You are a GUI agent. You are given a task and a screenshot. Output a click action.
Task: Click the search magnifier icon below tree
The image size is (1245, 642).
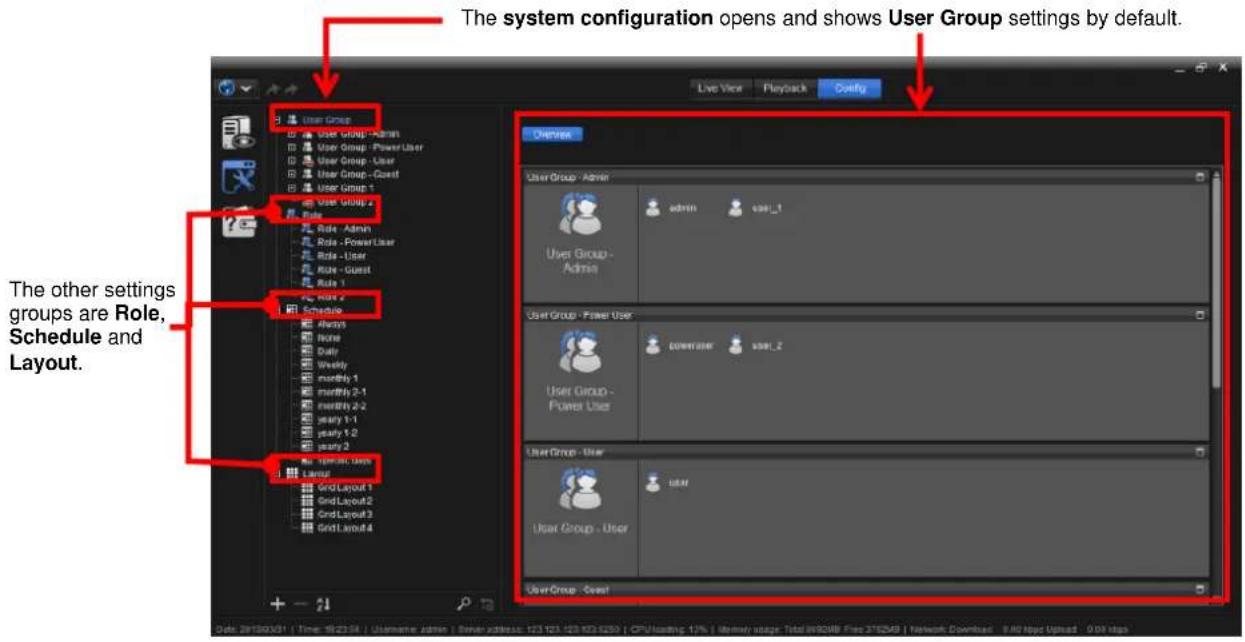464,603
